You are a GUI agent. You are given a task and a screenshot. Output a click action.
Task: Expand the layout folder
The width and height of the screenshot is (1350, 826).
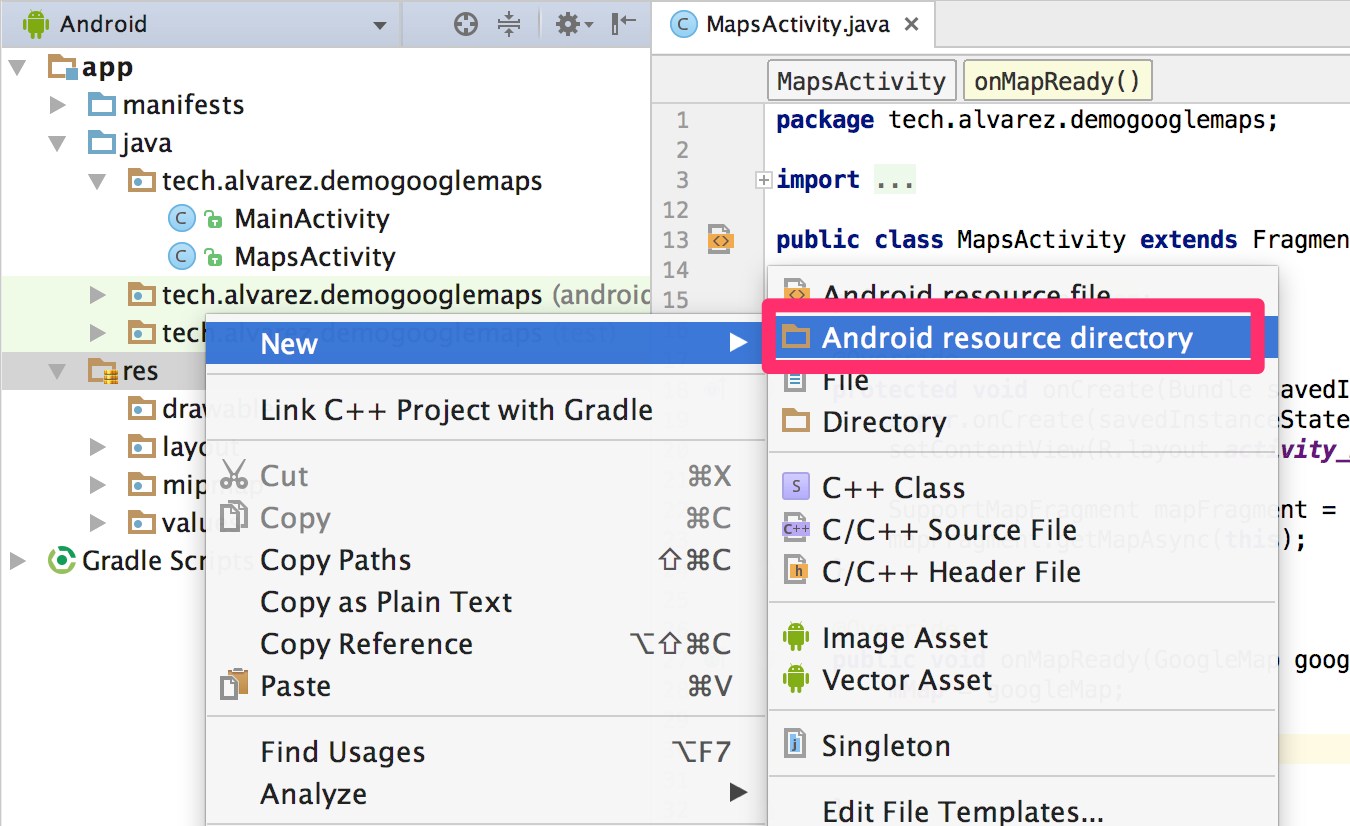coord(97,447)
